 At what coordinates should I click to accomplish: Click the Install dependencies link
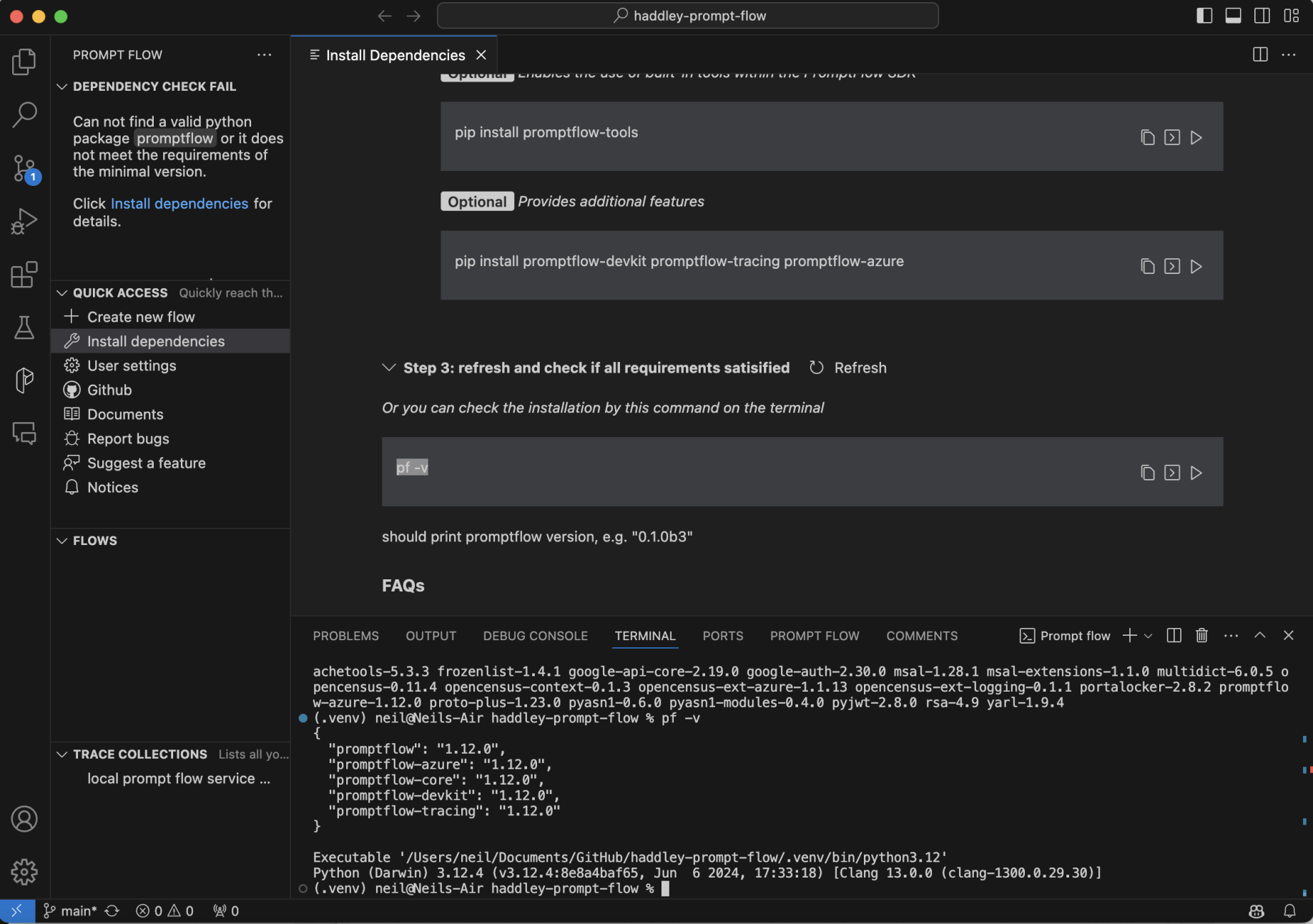pos(179,204)
